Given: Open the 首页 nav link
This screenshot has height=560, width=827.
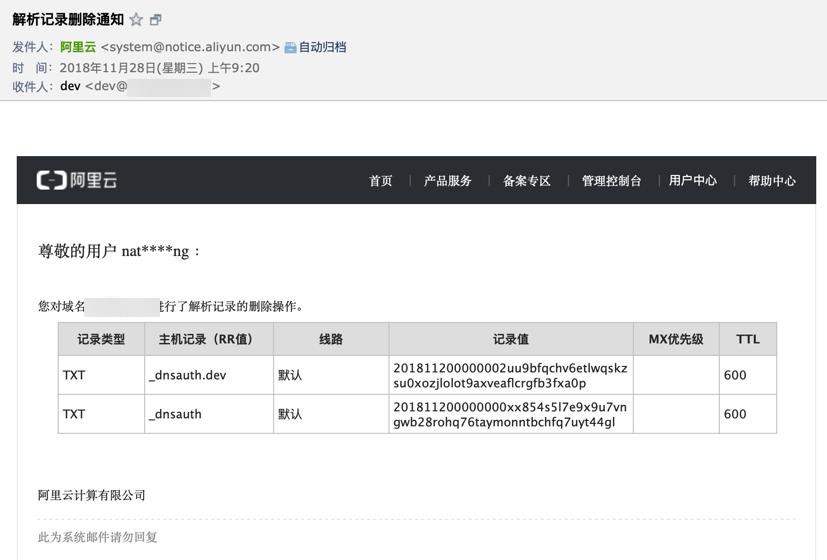Looking at the screenshot, I should (x=381, y=181).
